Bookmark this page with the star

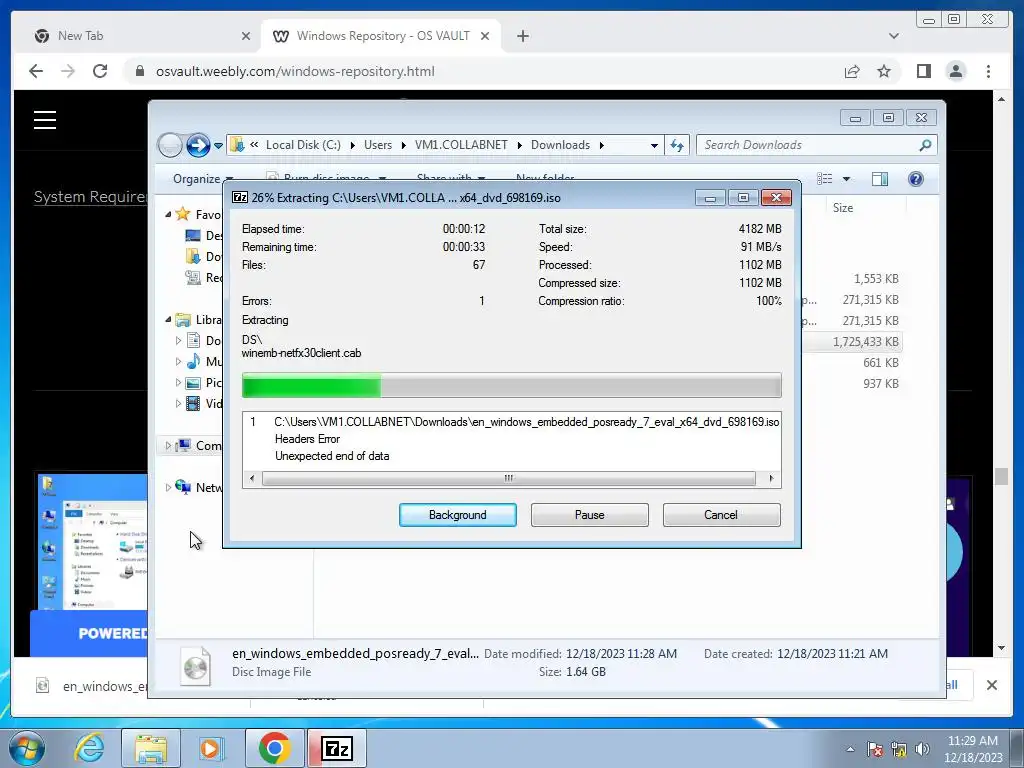pos(884,71)
